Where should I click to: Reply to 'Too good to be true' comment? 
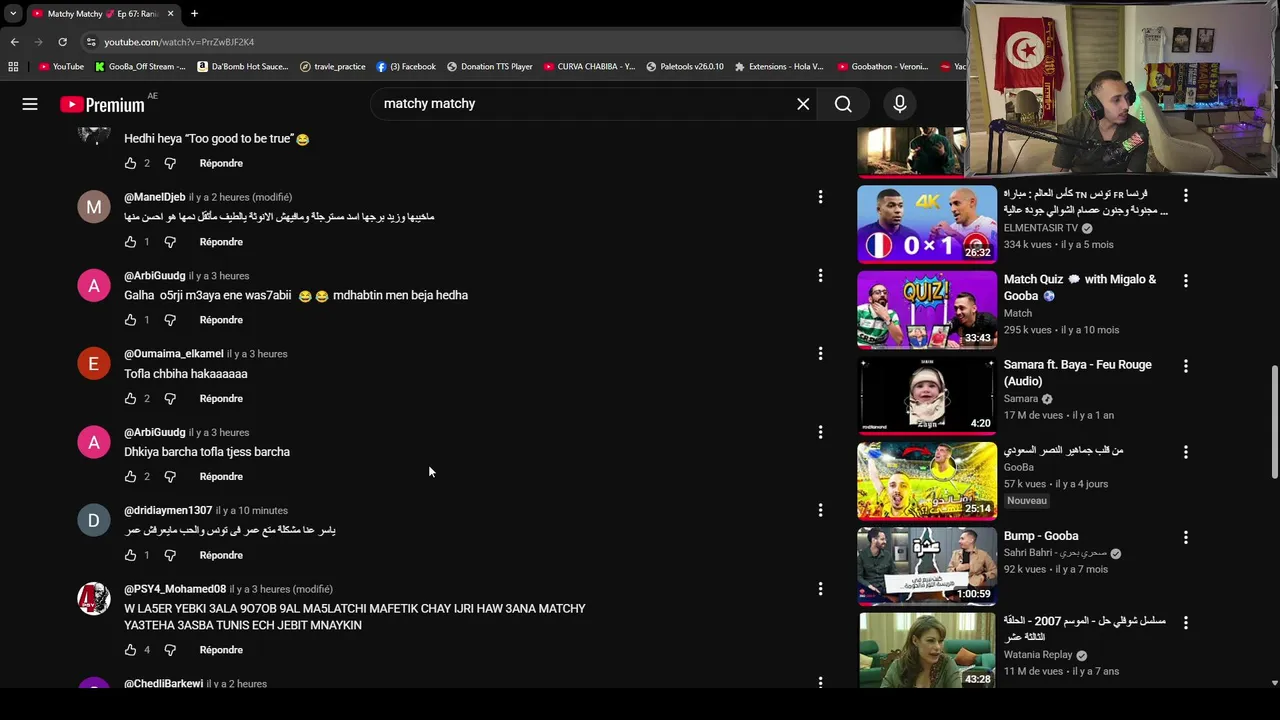(x=221, y=163)
